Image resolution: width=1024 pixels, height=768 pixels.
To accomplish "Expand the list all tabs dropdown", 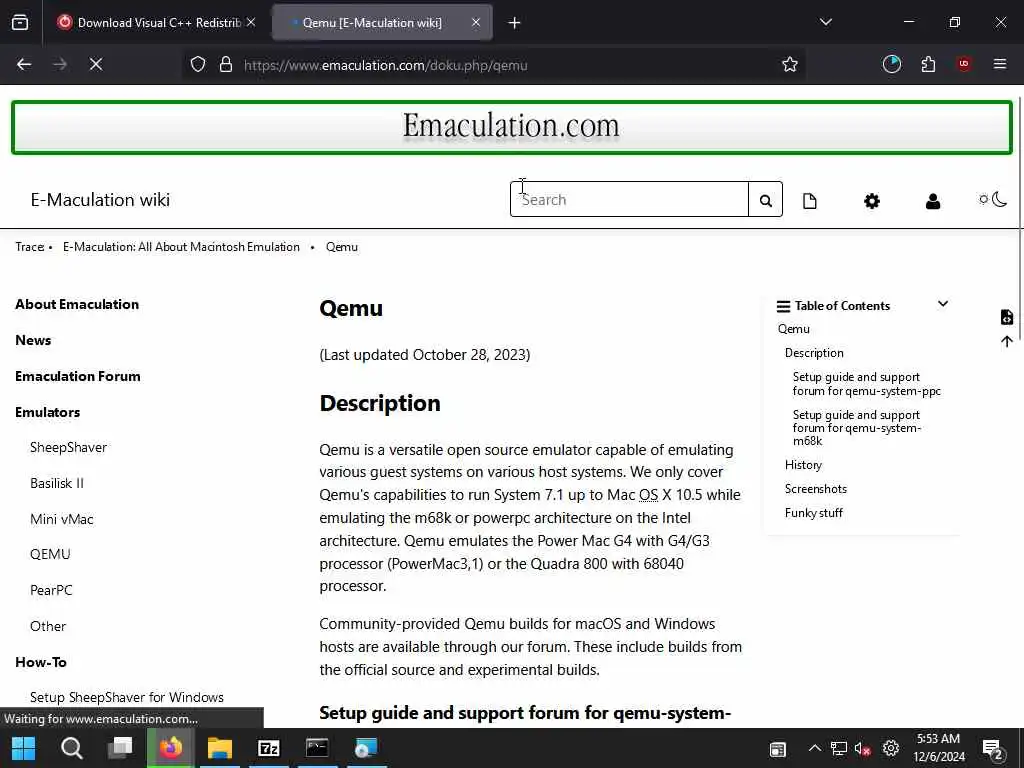I will pos(825,22).
